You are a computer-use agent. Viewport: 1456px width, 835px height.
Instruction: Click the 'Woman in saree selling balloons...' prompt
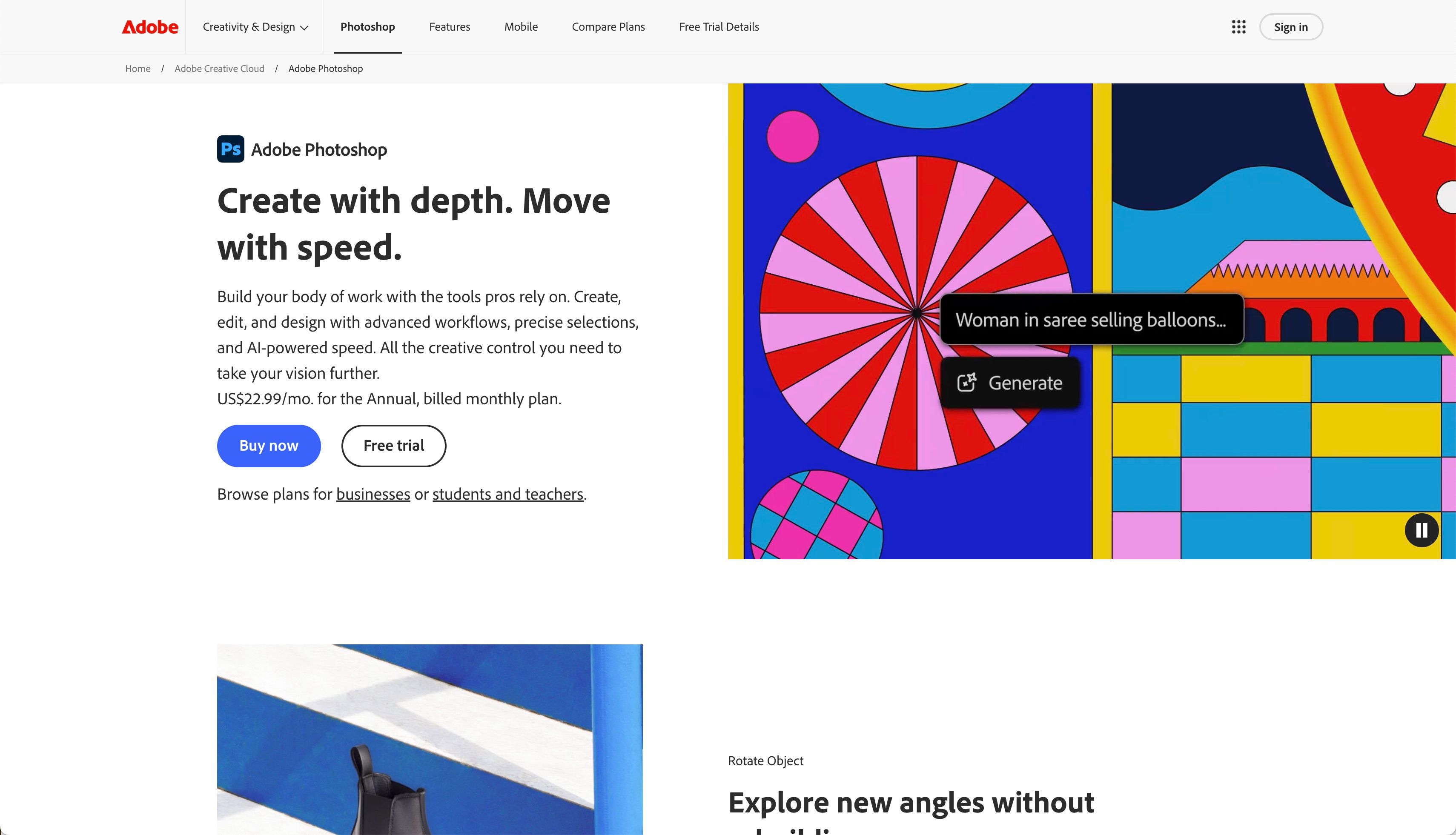1091,320
